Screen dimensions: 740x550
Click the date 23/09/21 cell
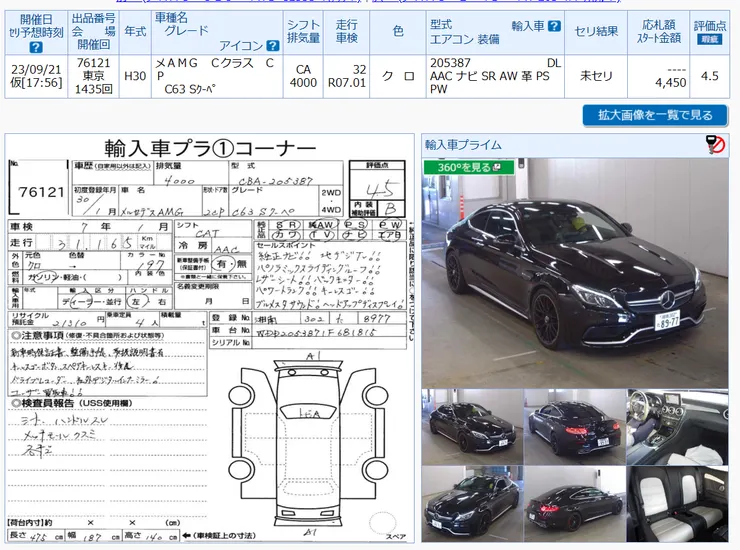(x=36, y=76)
